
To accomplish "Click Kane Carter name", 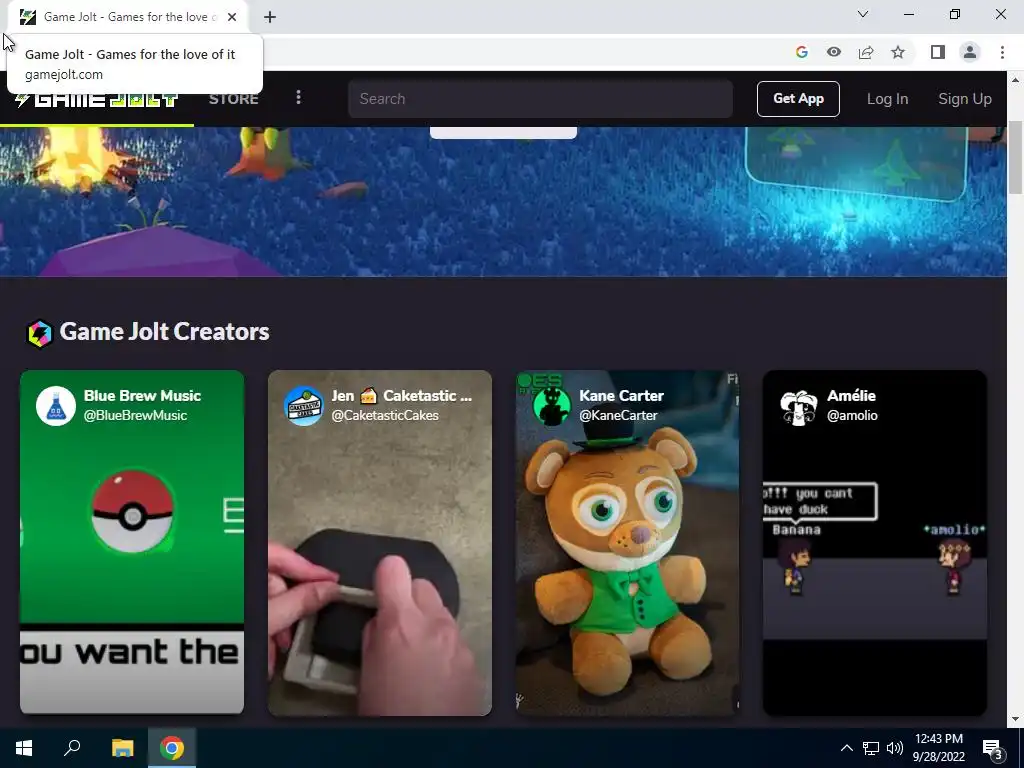I will [621, 396].
